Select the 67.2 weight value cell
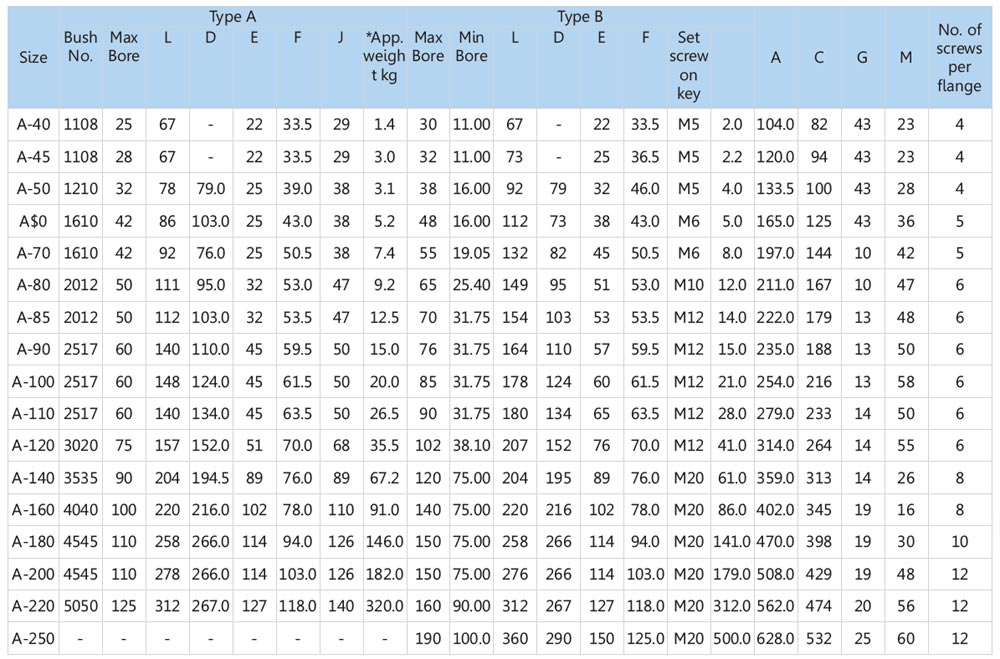This screenshot has height=659, width=1000. point(383,478)
